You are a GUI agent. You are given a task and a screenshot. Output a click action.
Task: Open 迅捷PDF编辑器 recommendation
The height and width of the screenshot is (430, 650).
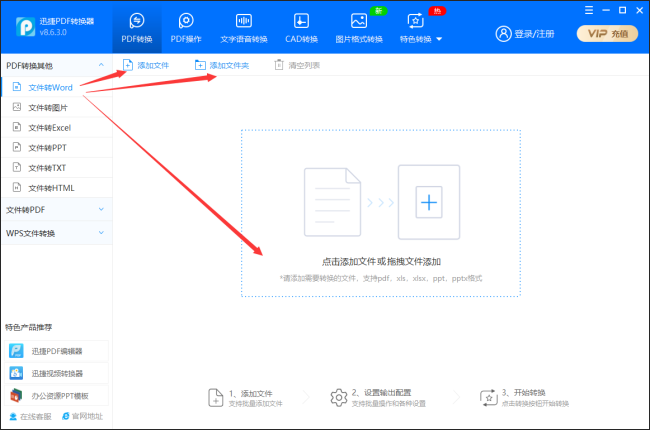57,351
